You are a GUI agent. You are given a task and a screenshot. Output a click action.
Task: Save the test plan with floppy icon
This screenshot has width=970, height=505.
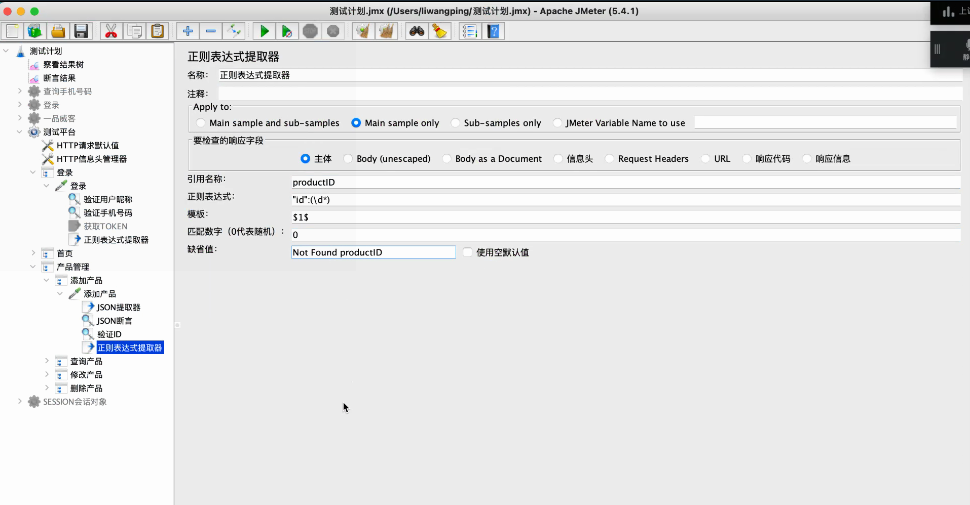click(x=81, y=31)
